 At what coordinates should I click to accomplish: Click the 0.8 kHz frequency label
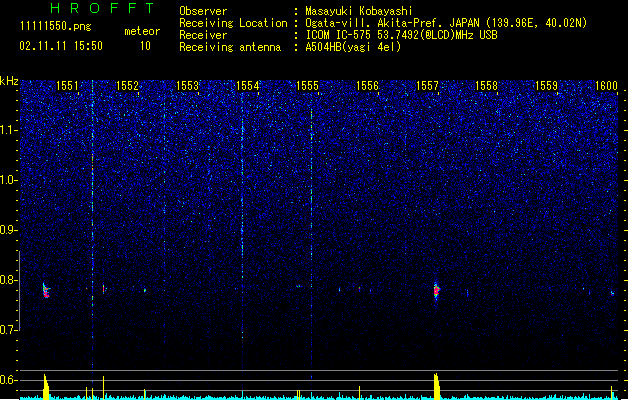click(x=9, y=280)
